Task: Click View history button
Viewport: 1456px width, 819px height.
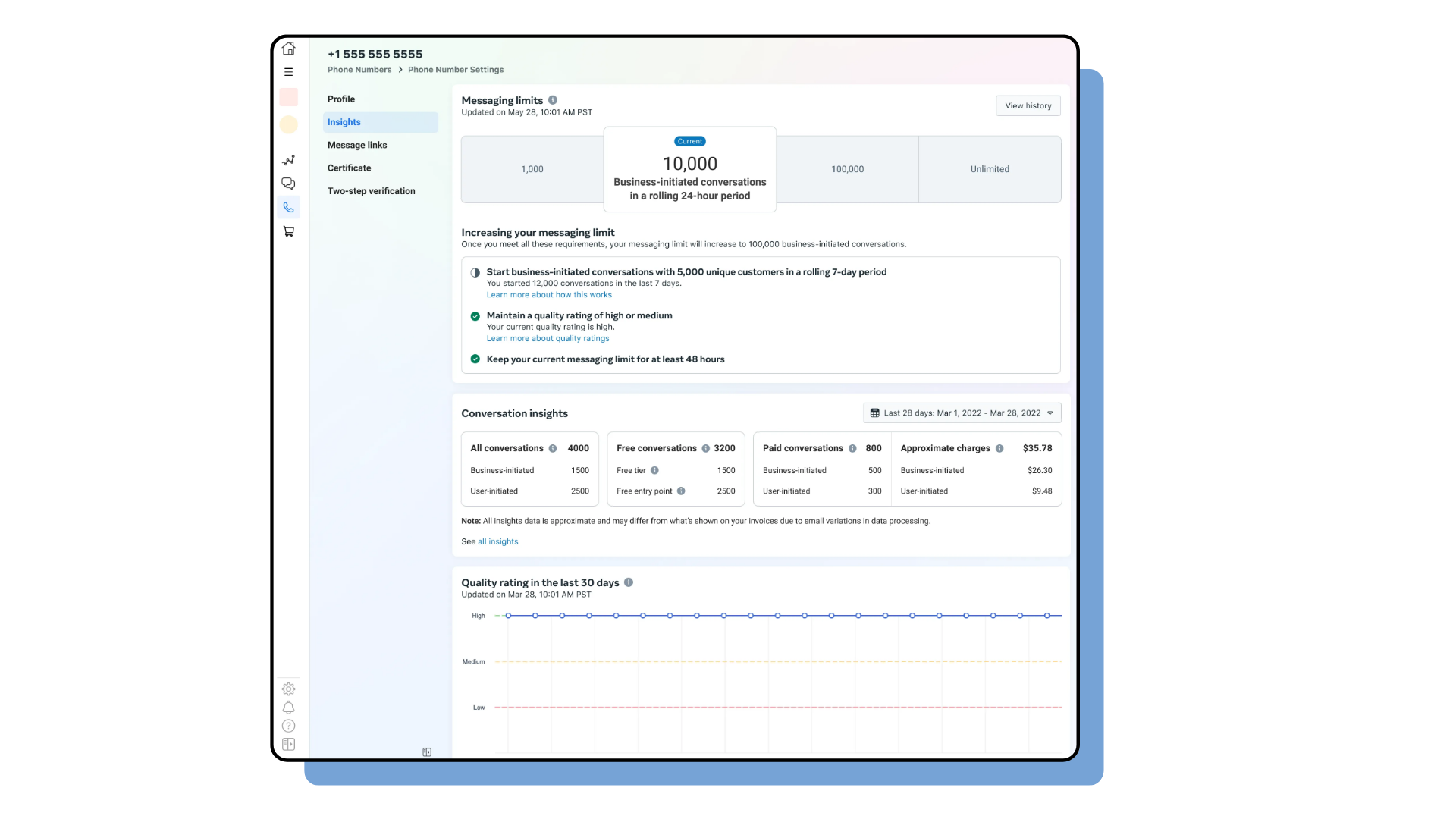Action: coord(1027,105)
